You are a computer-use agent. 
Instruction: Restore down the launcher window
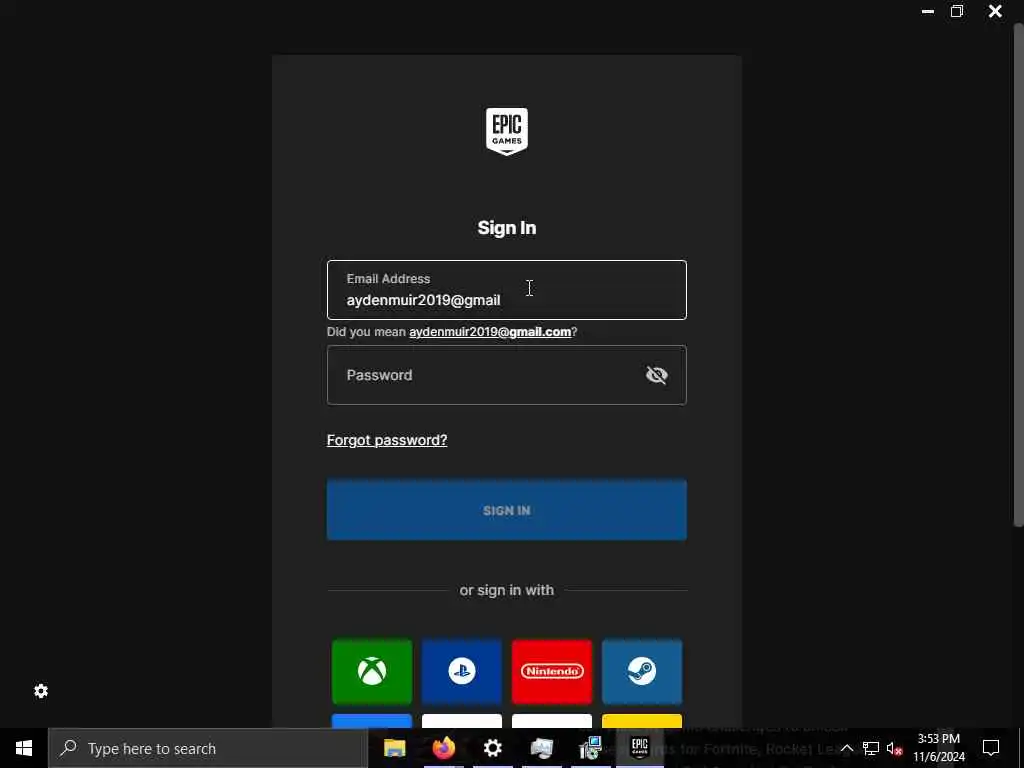coord(957,11)
